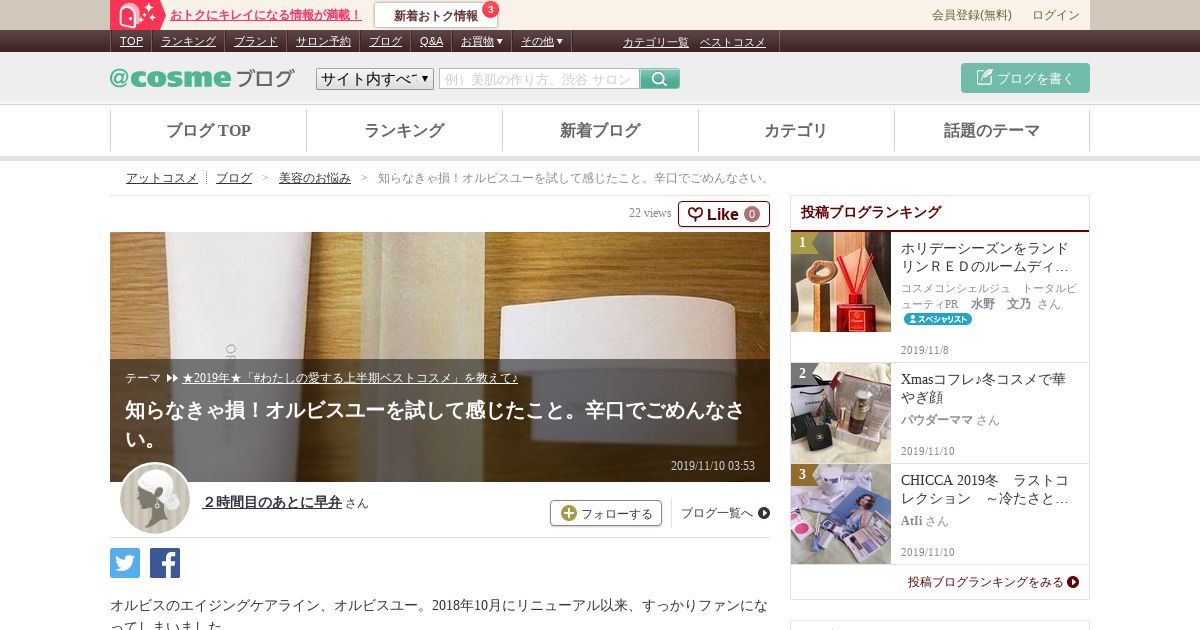This screenshot has height=630, width=1200.
Task: Open ブログ in the top nav
Action: tap(385, 41)
